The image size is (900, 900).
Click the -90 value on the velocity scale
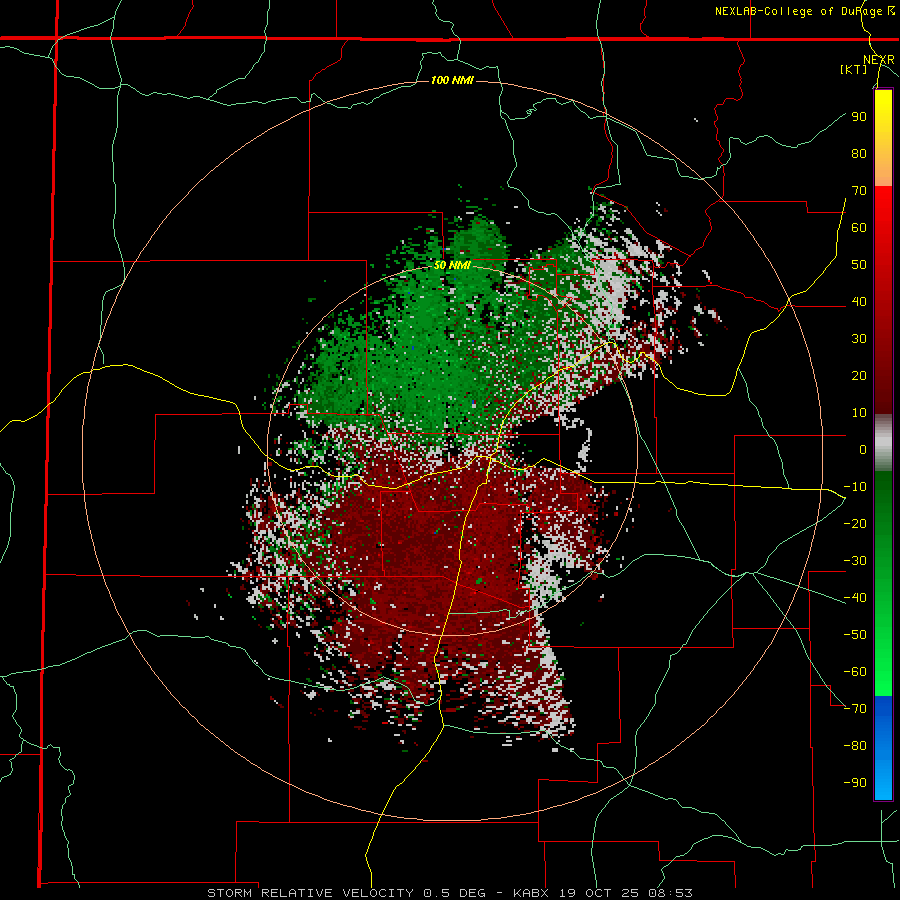tap(855, 783)
